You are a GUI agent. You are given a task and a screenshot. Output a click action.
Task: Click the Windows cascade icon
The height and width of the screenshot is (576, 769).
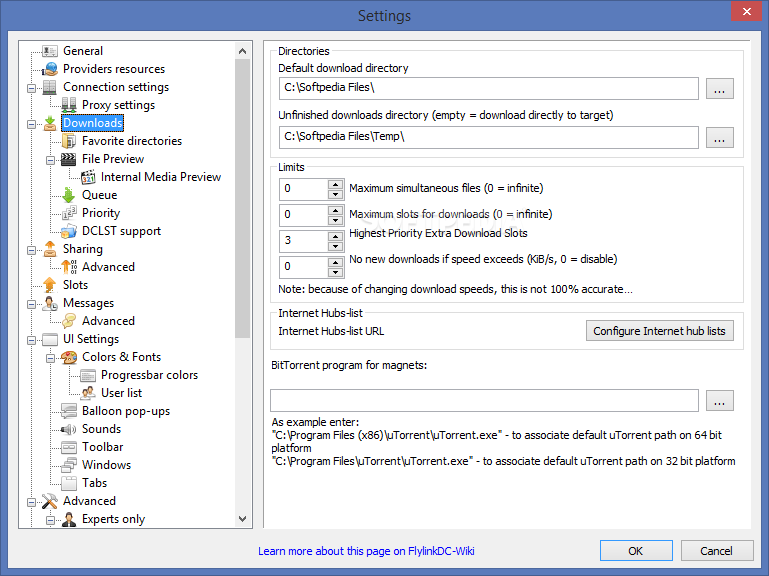(69, 465)
